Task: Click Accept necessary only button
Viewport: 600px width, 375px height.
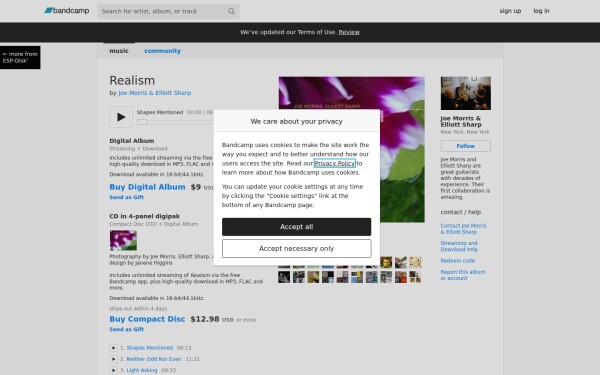Action: [x=297, y=249]
